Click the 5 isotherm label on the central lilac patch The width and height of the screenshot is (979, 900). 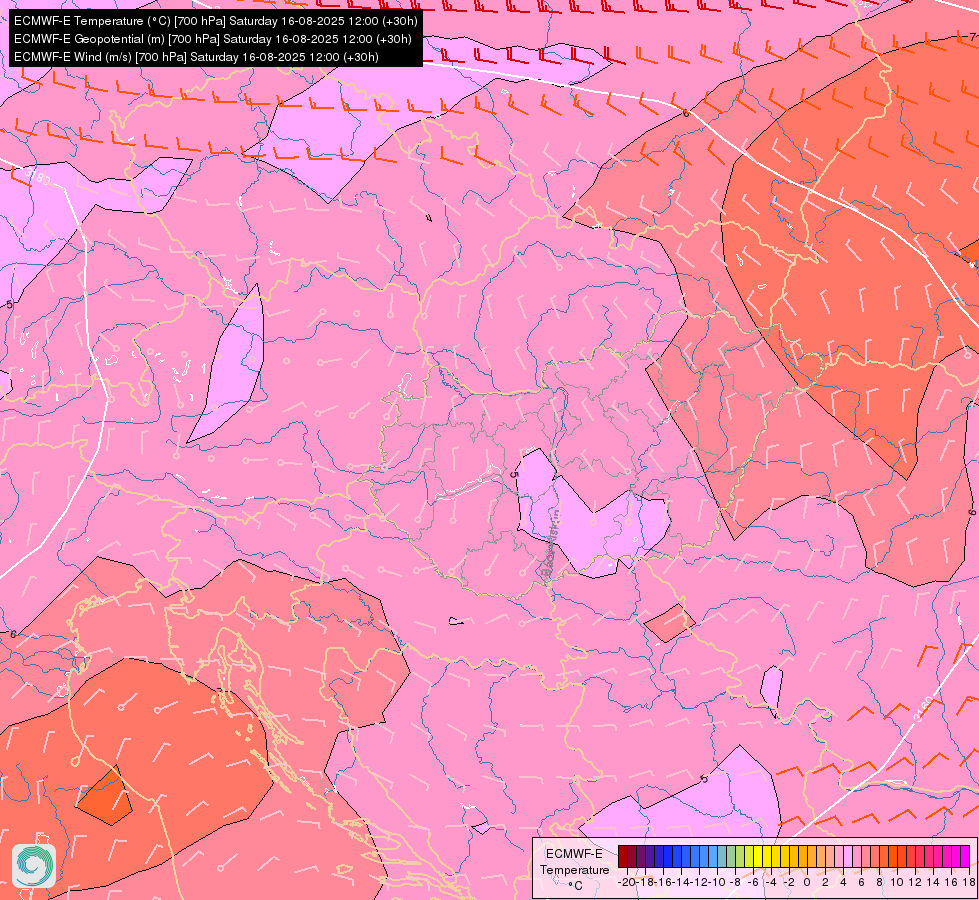point(514,475)
